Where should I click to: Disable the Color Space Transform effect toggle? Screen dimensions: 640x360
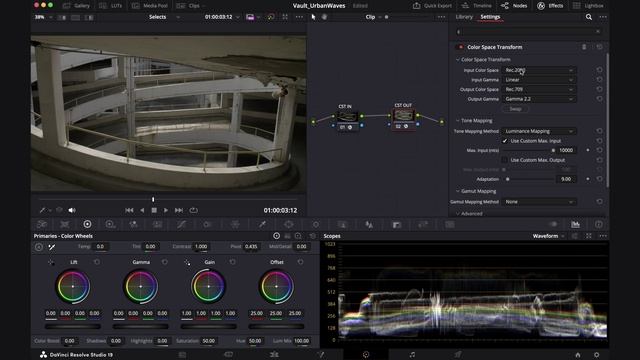(460, 47)
